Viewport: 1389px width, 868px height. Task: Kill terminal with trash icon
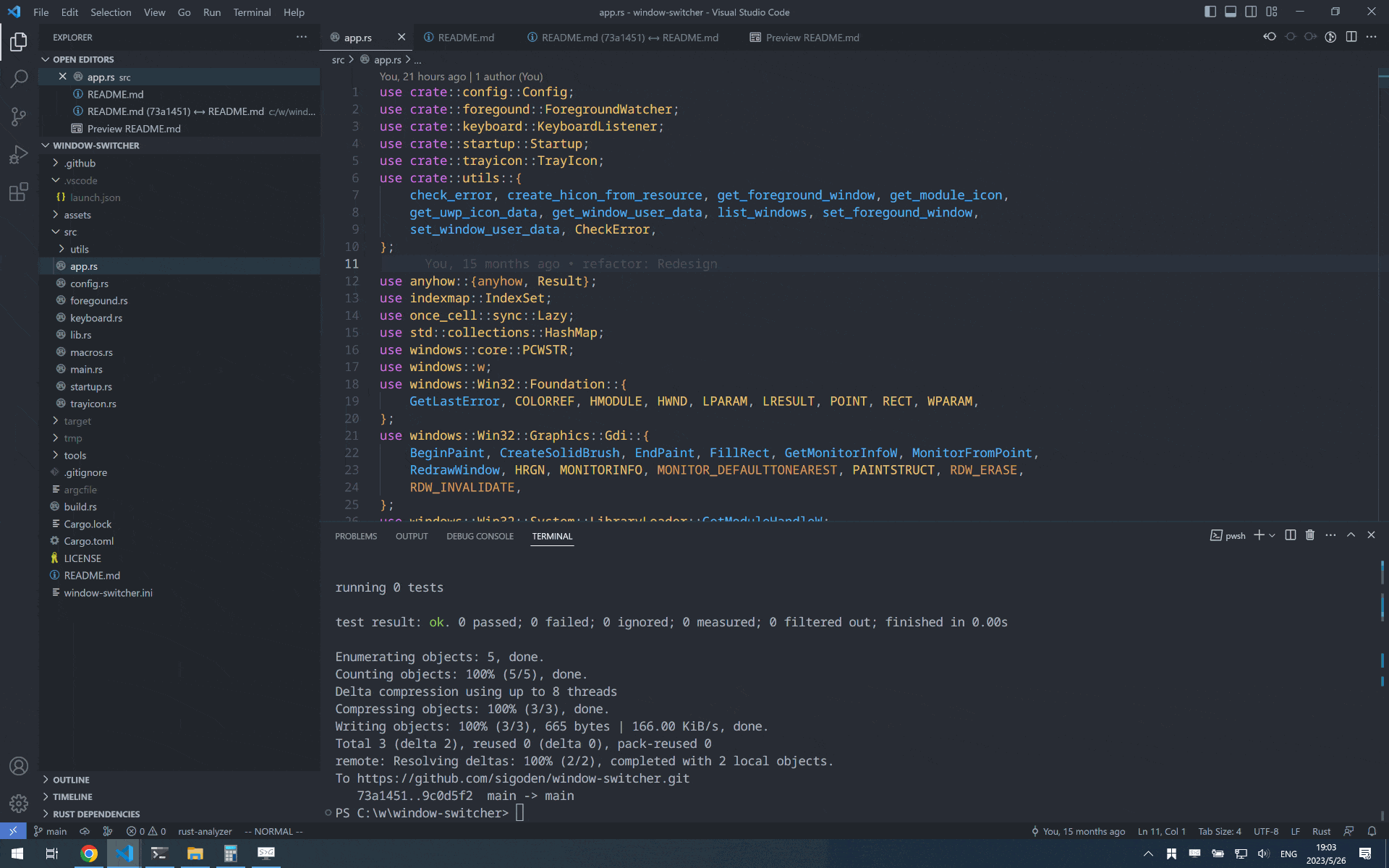coord(1309,535)
